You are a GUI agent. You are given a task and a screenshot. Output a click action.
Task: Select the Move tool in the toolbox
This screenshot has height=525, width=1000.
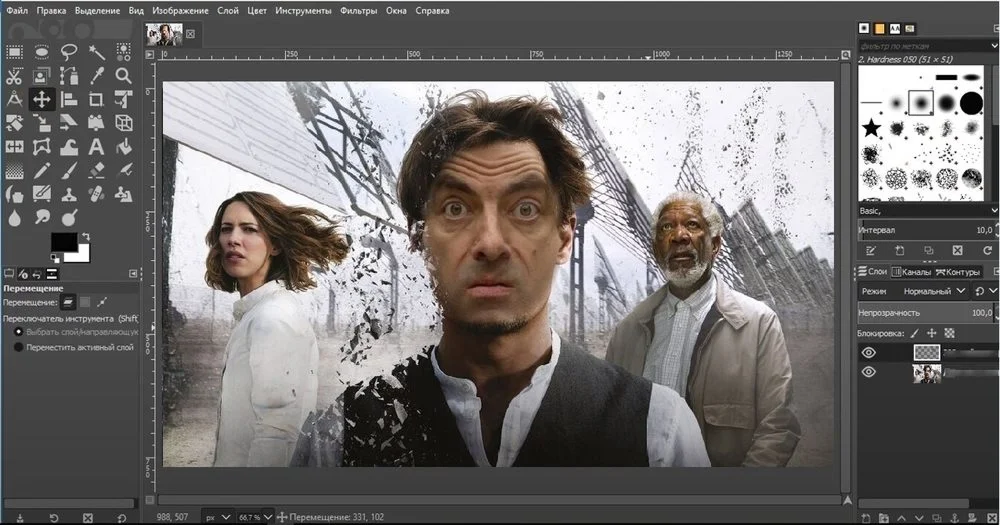(x=42, y=98)
